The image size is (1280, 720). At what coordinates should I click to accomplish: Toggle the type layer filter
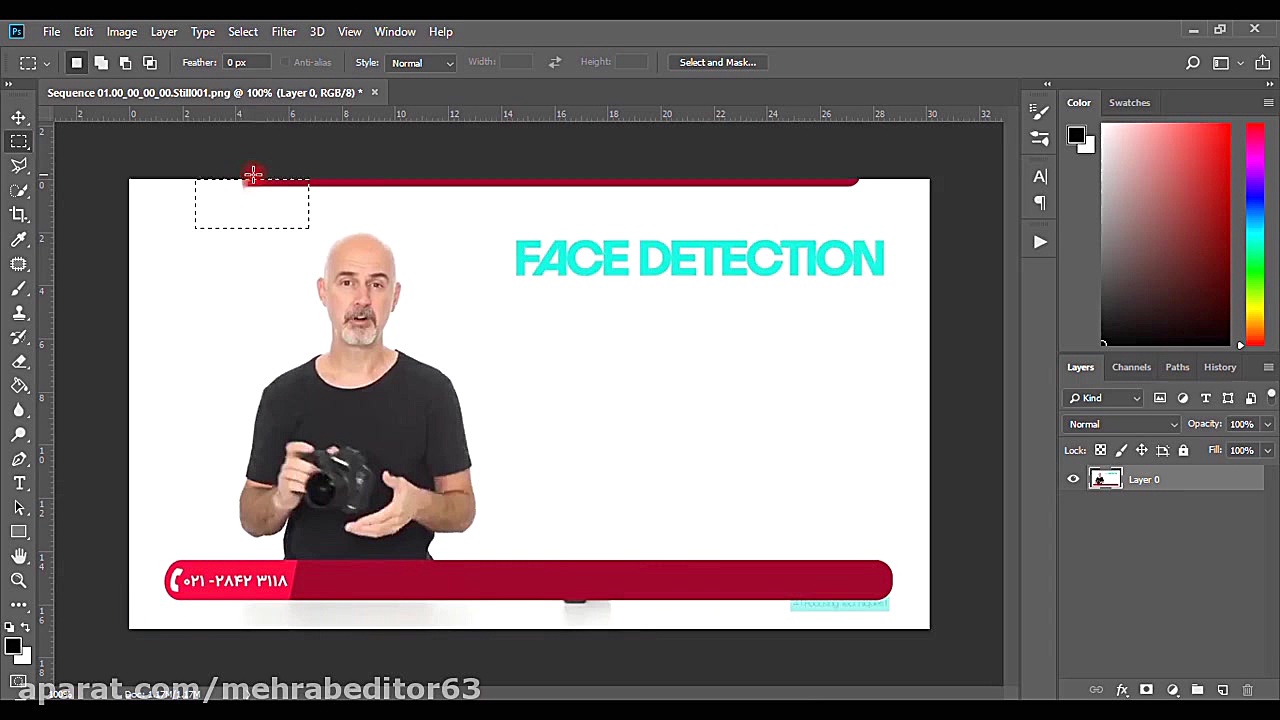1206,398
